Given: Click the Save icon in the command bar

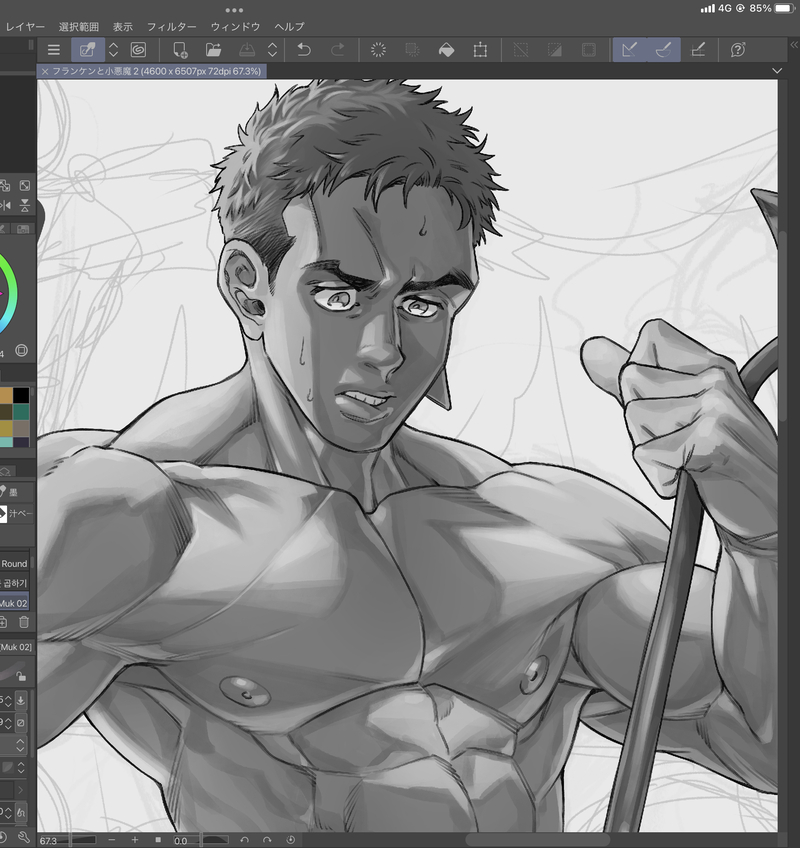Looking at the screenshot, I should click(247, 50).
